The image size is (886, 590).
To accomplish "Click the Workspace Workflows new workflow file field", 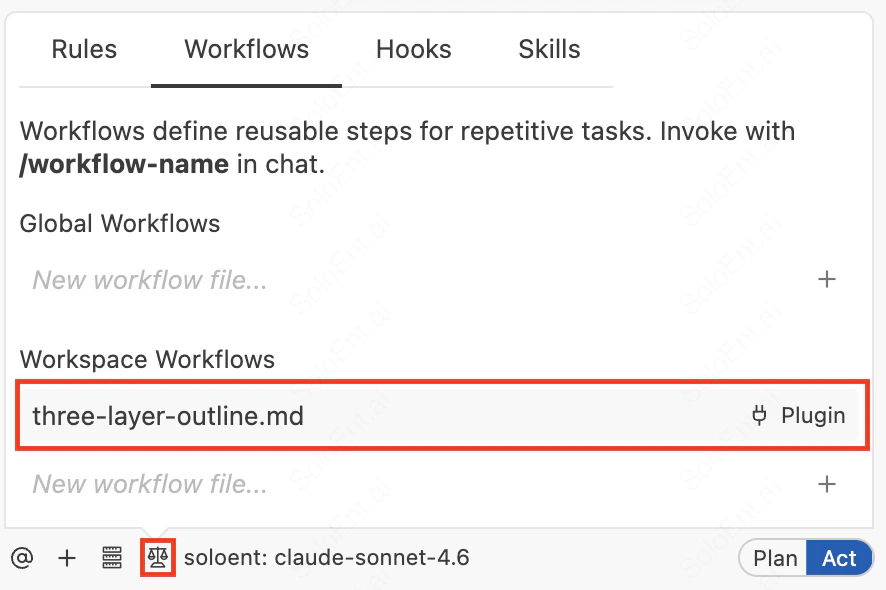I will (x=149, y=483).
